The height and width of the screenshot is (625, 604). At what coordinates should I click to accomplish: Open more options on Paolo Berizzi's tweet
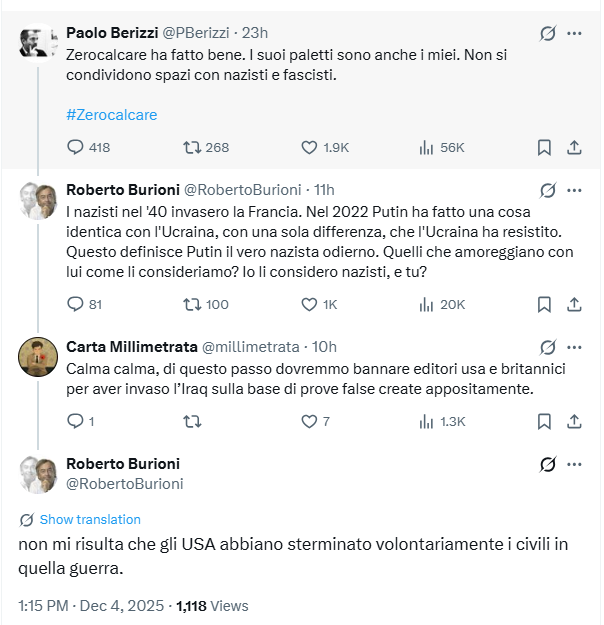574,33
